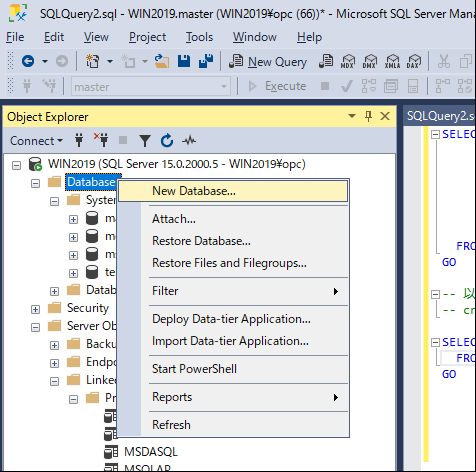Click the toolbar Connect plug icon
Image resolution: width=476 pixels, height=472 pixels.
tap(27, 86)
